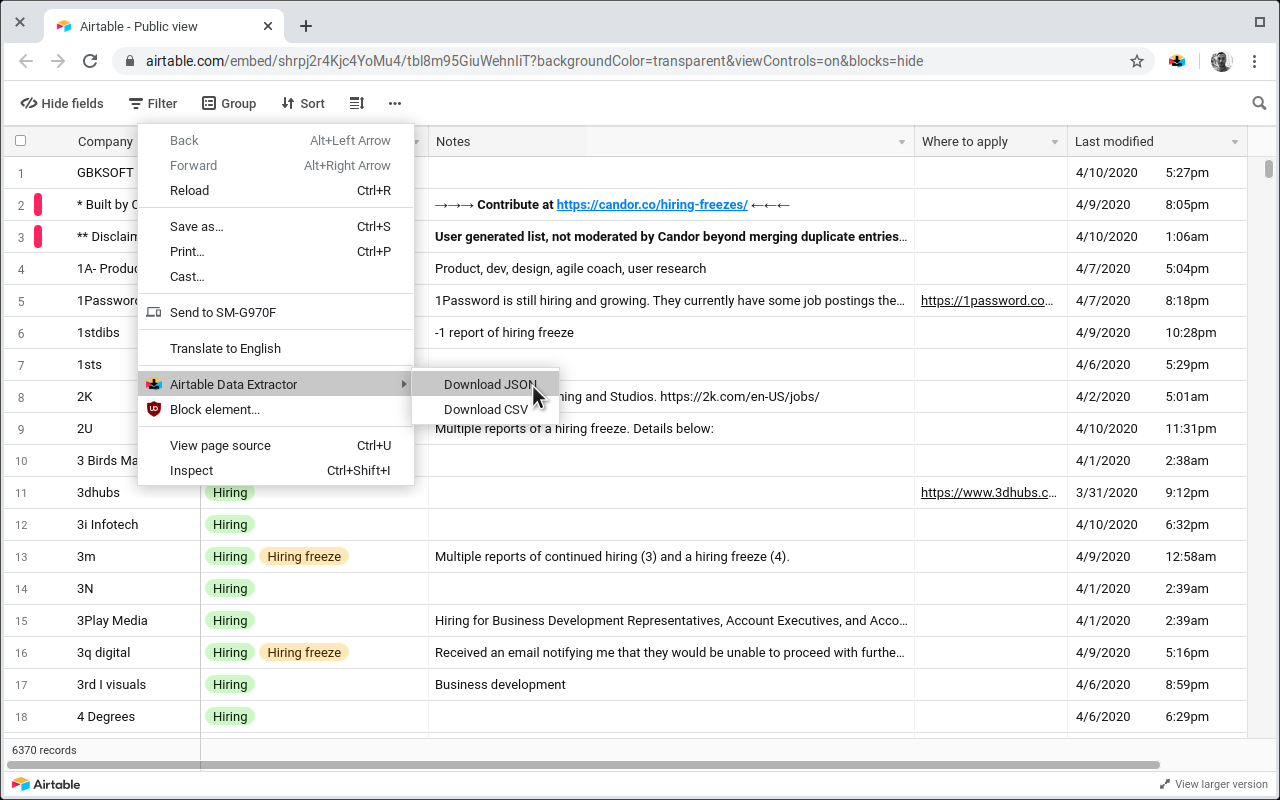Click the 4/10/2020 date in GBKSOFT row
Screen dimensions: 1280x800
click(1106, 172)
